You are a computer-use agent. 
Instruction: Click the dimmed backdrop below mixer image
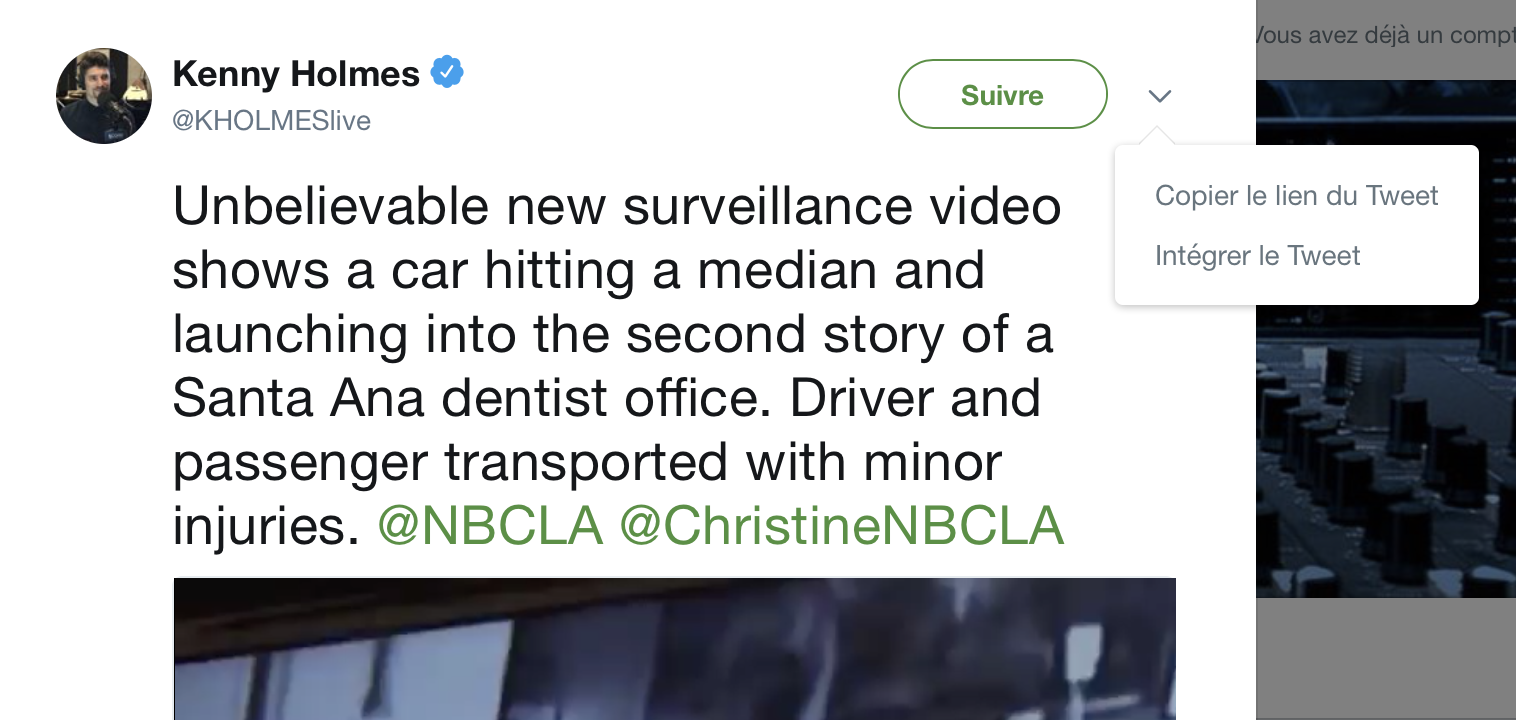(x=1384, y=658)
